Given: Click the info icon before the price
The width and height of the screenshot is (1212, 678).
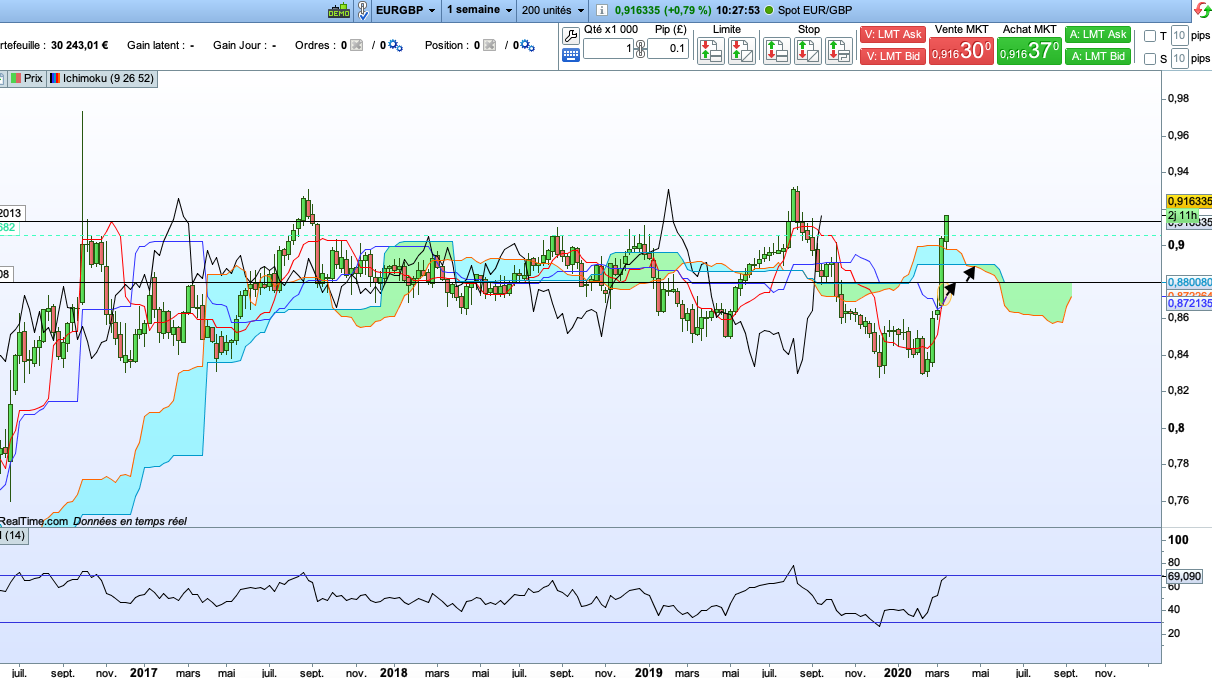Looking at the screenshot, I should 602,10.
